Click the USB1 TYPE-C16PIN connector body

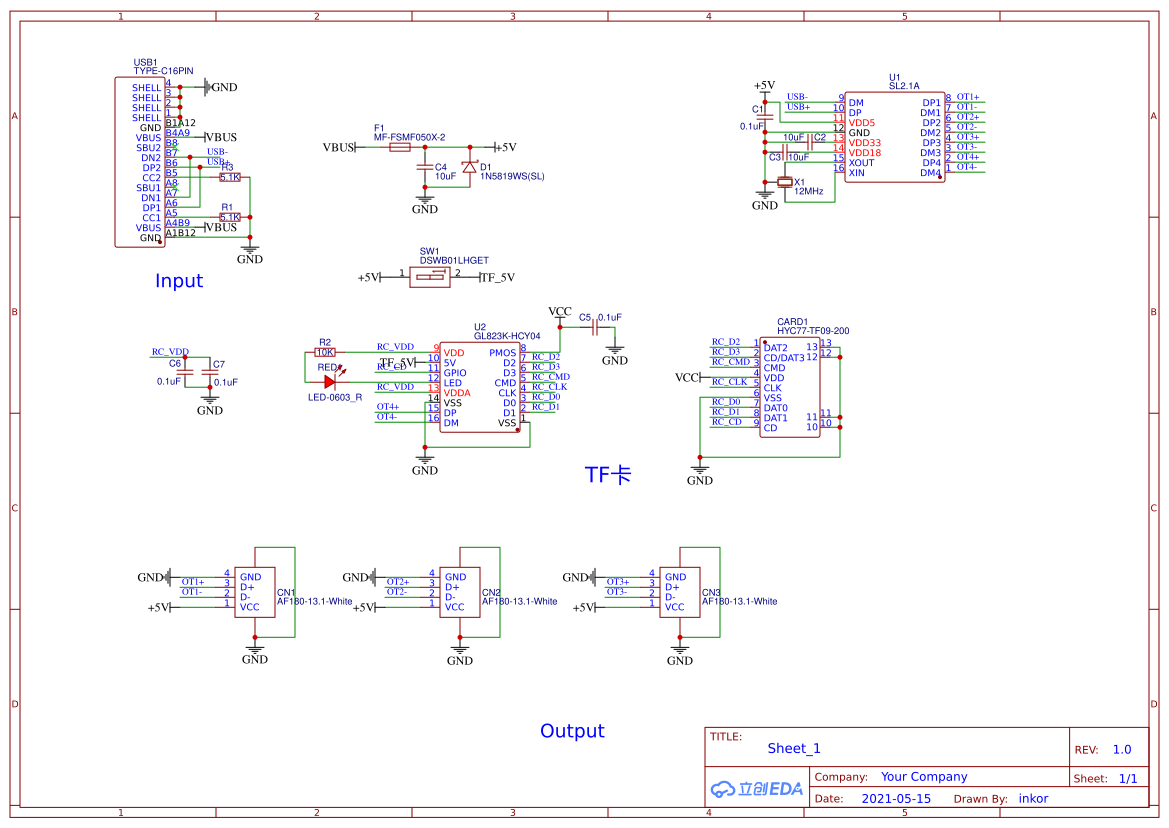pyautogui.click(x=140, y=162)
